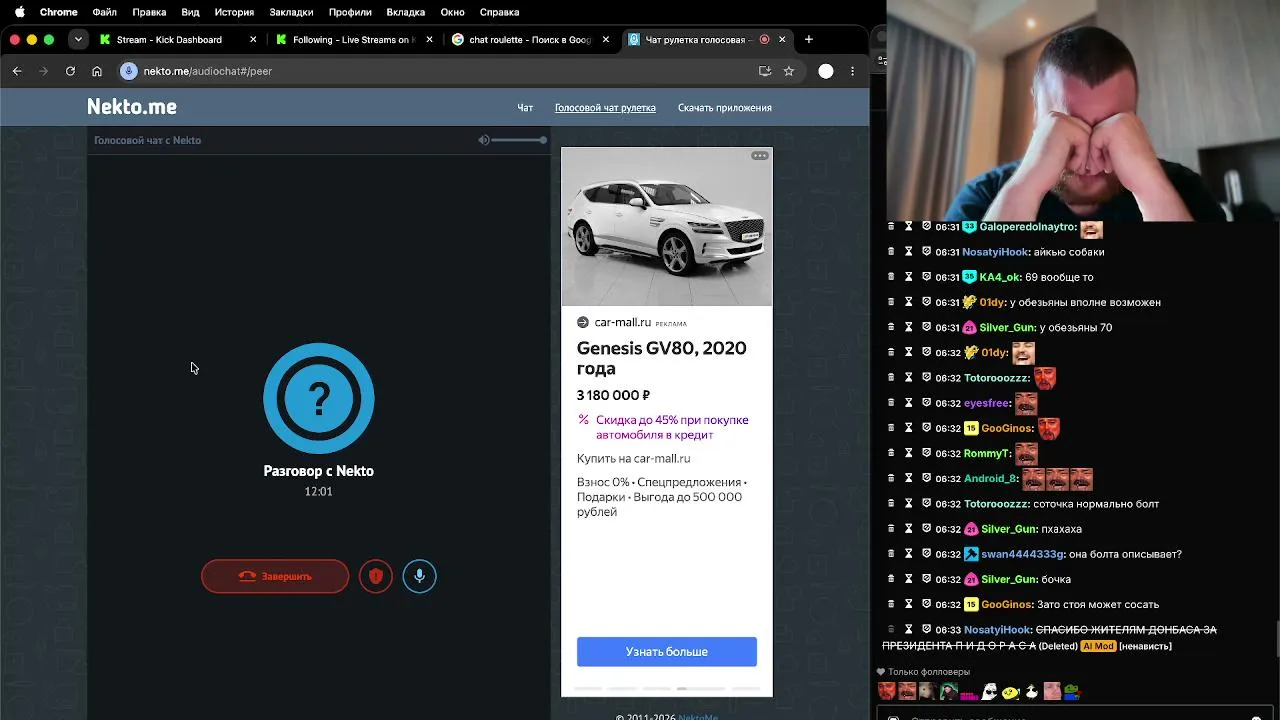Open the ad options three-dot menu
The height and width of the screenshot is (720, 1280).
pyautogui.click(x=760, y=156)
